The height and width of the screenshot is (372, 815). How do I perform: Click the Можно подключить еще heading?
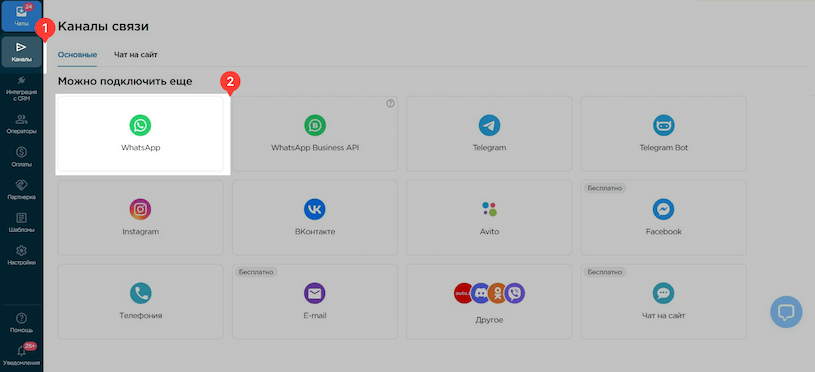[x=125, y=82]
